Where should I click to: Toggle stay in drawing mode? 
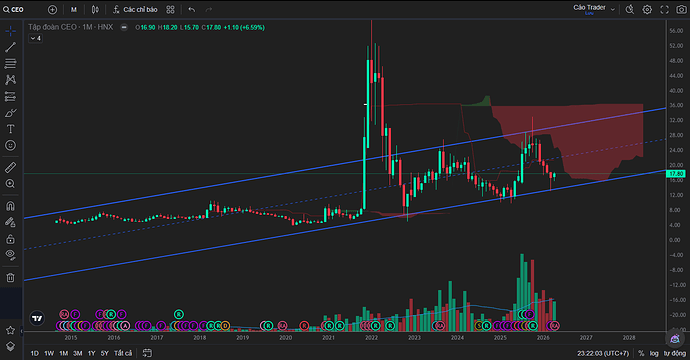pos(11,222)
